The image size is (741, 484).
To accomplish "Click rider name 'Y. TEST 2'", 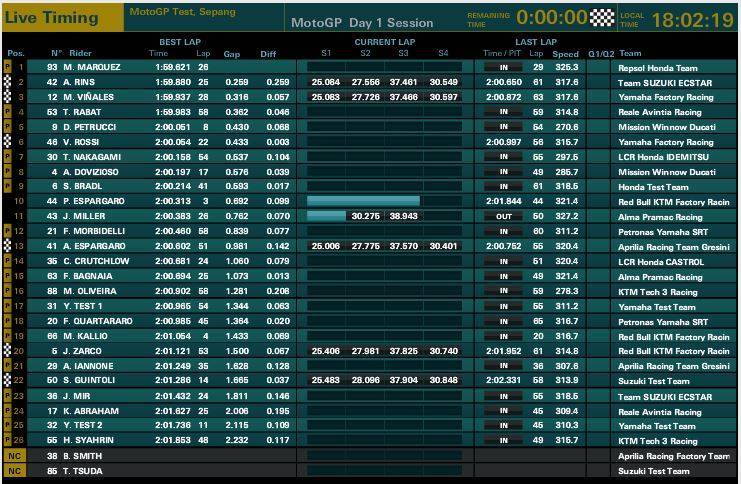I will [x=83, y=425].
